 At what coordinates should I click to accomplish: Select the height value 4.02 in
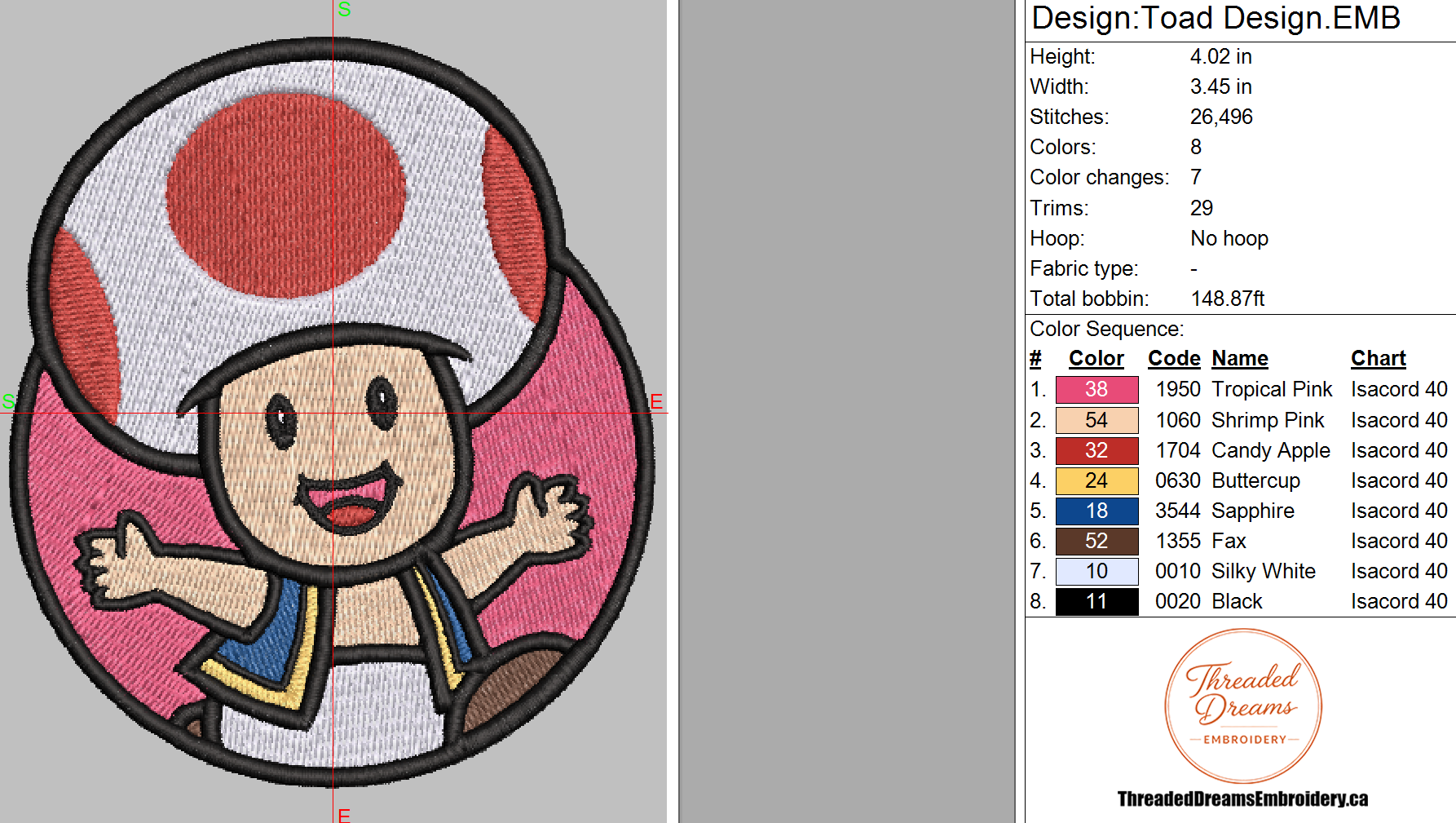(x=1220, y=56)
